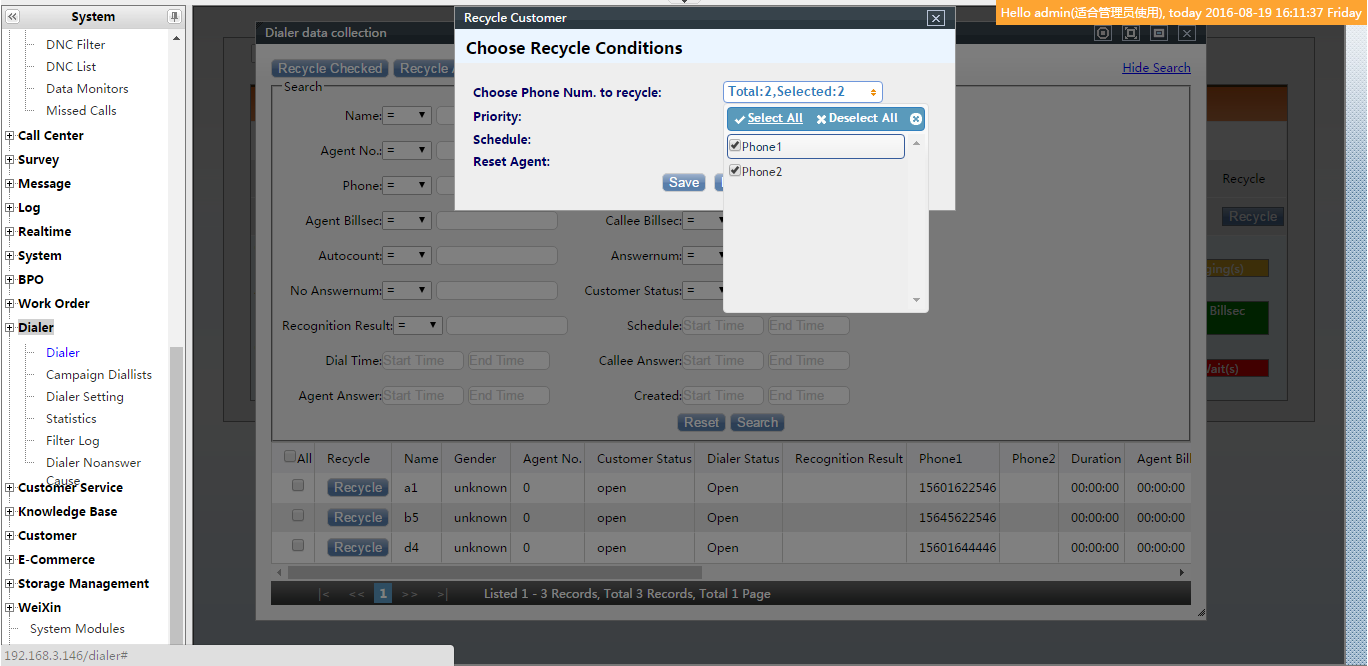Screen dimensions: 1368x666
Task: Click the checkmark icon beside Select All
Action: pos(739,119)
